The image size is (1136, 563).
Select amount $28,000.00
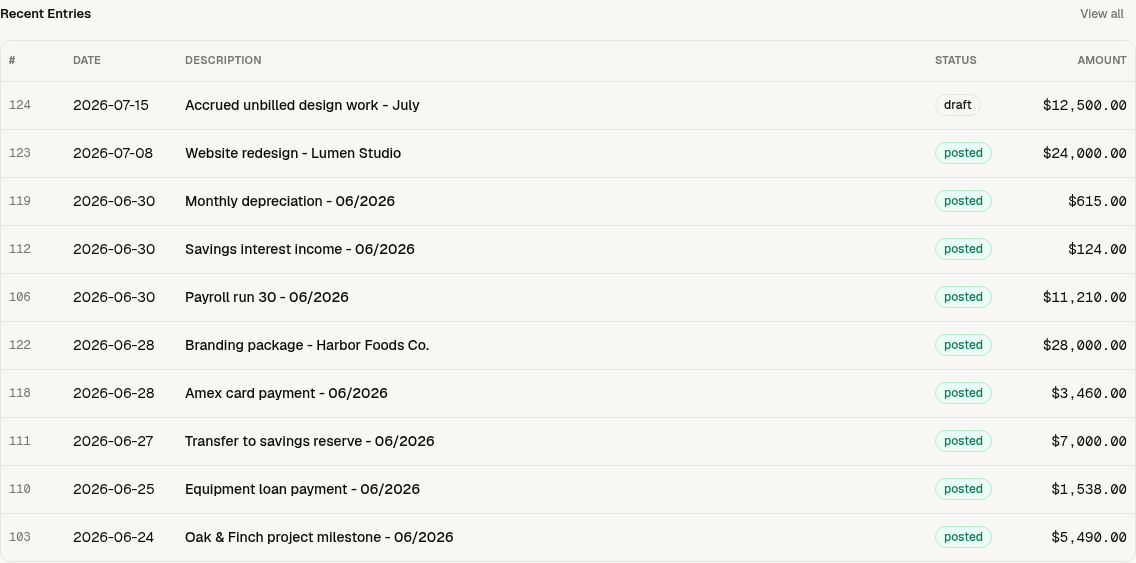(1085, 345)
